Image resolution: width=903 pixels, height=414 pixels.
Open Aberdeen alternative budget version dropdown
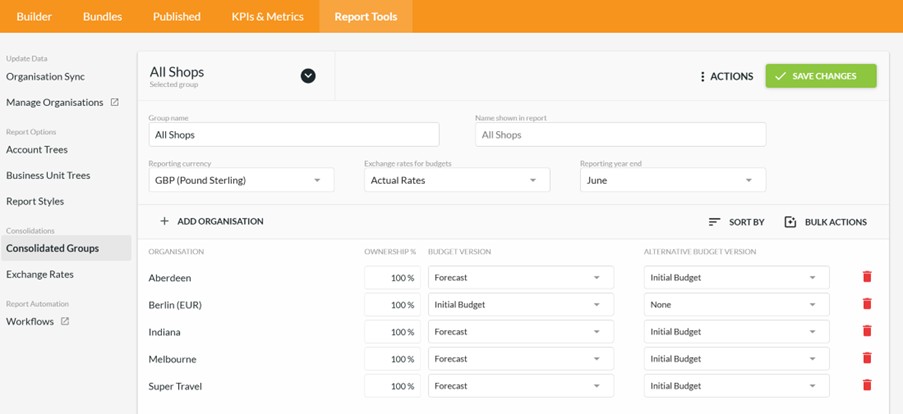737,278
